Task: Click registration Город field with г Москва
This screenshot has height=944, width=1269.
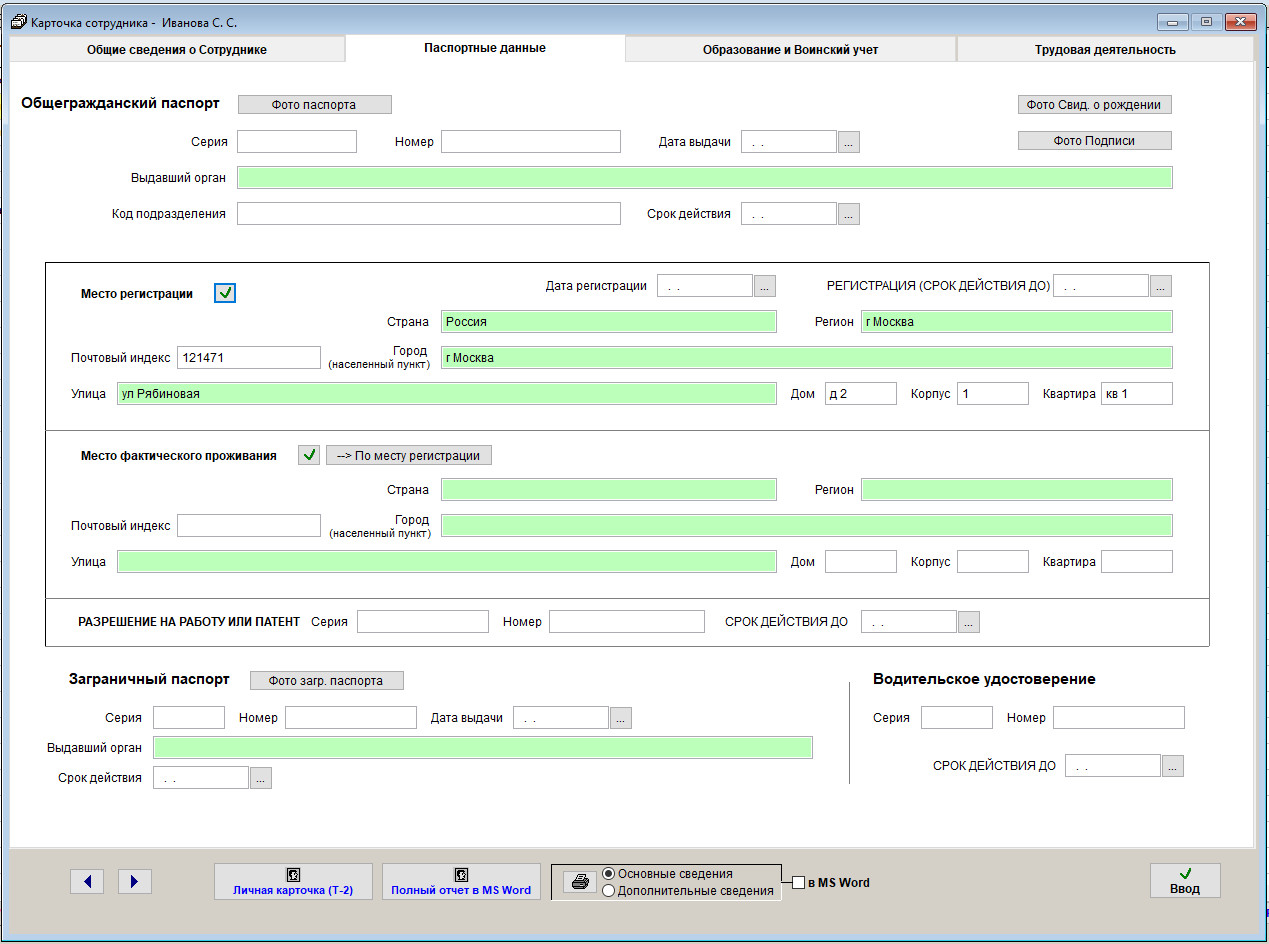Action: [x=807, y=357]
